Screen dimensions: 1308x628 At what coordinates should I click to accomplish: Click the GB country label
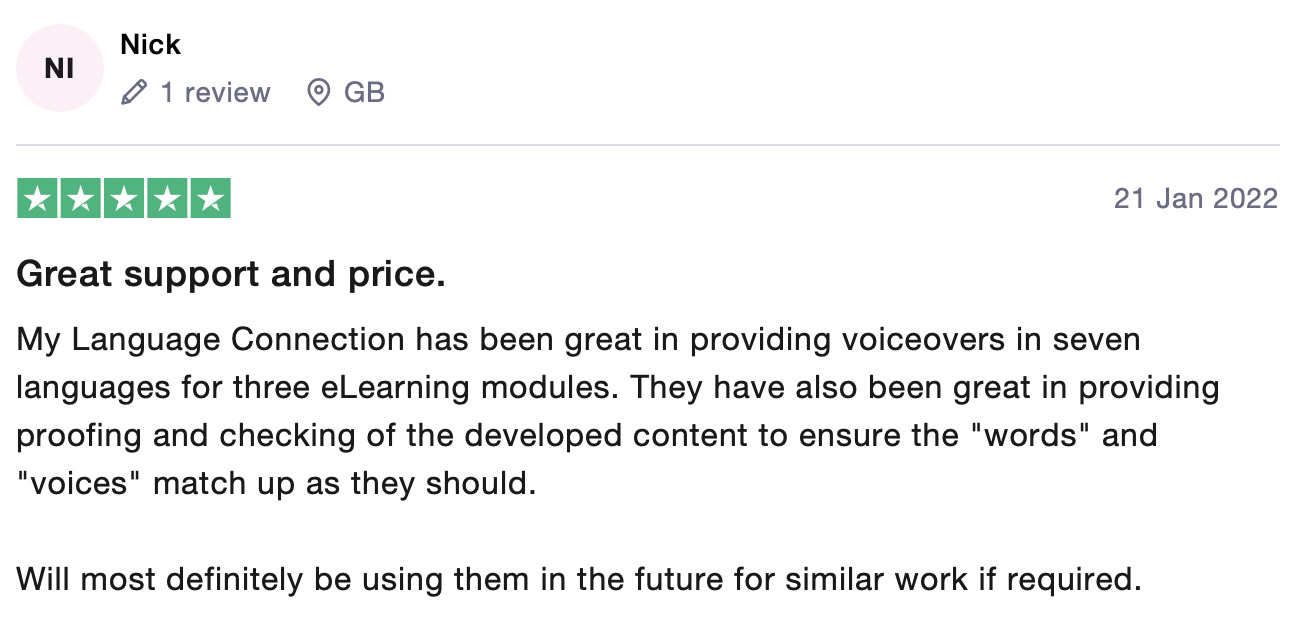tap(364, 93)
